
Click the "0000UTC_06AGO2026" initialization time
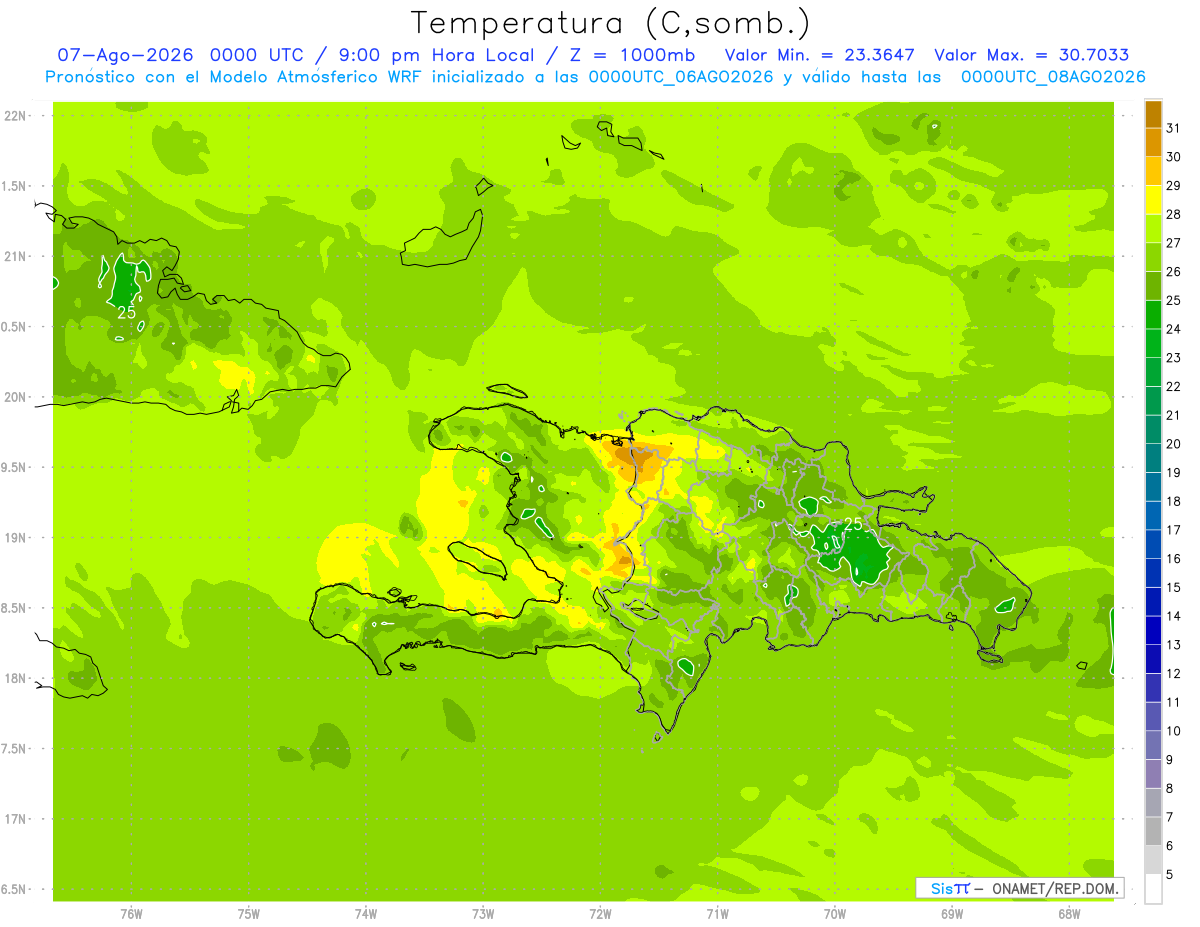point(681,77)
